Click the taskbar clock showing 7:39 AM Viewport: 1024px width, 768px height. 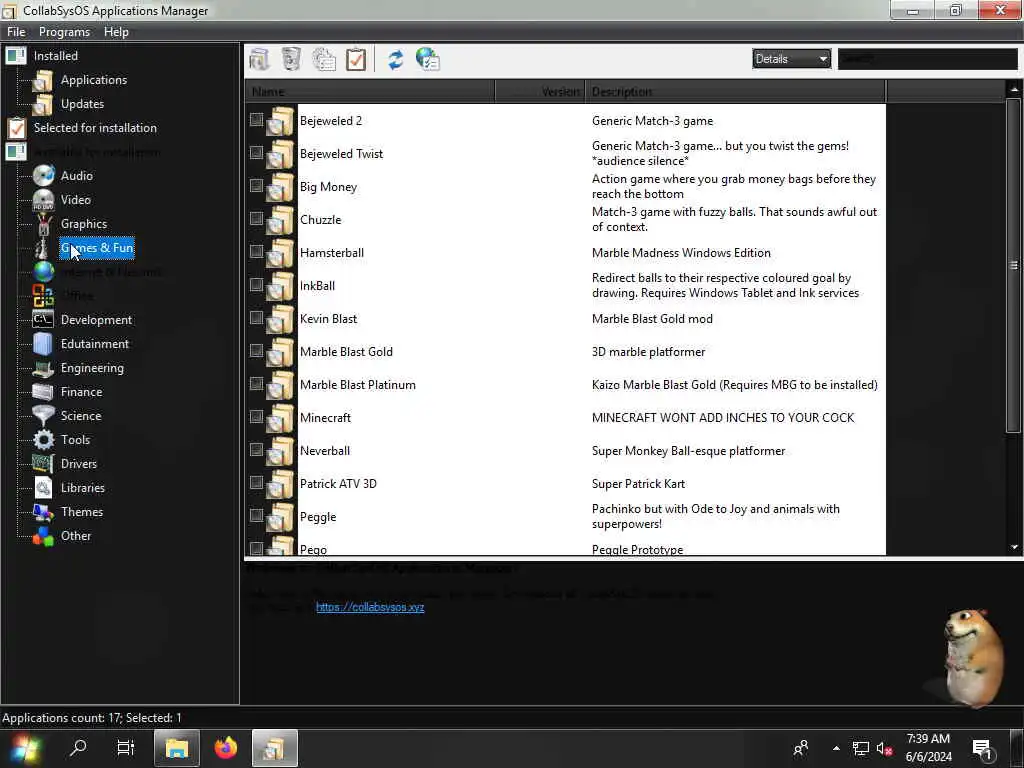click(x=928, y=748)
